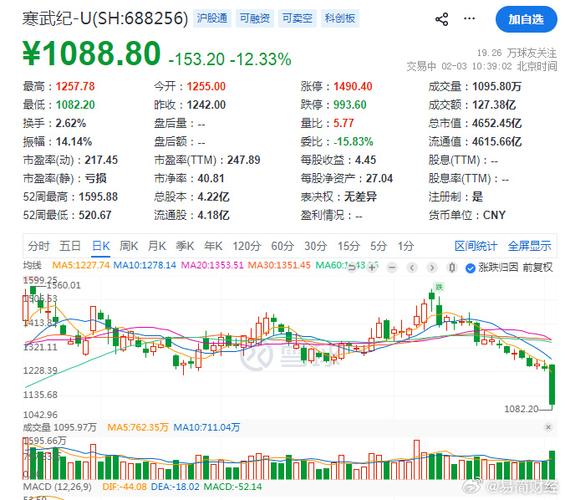Click the chart zoom out minus icon
The image size is (565, 500).
click(392, 268)
